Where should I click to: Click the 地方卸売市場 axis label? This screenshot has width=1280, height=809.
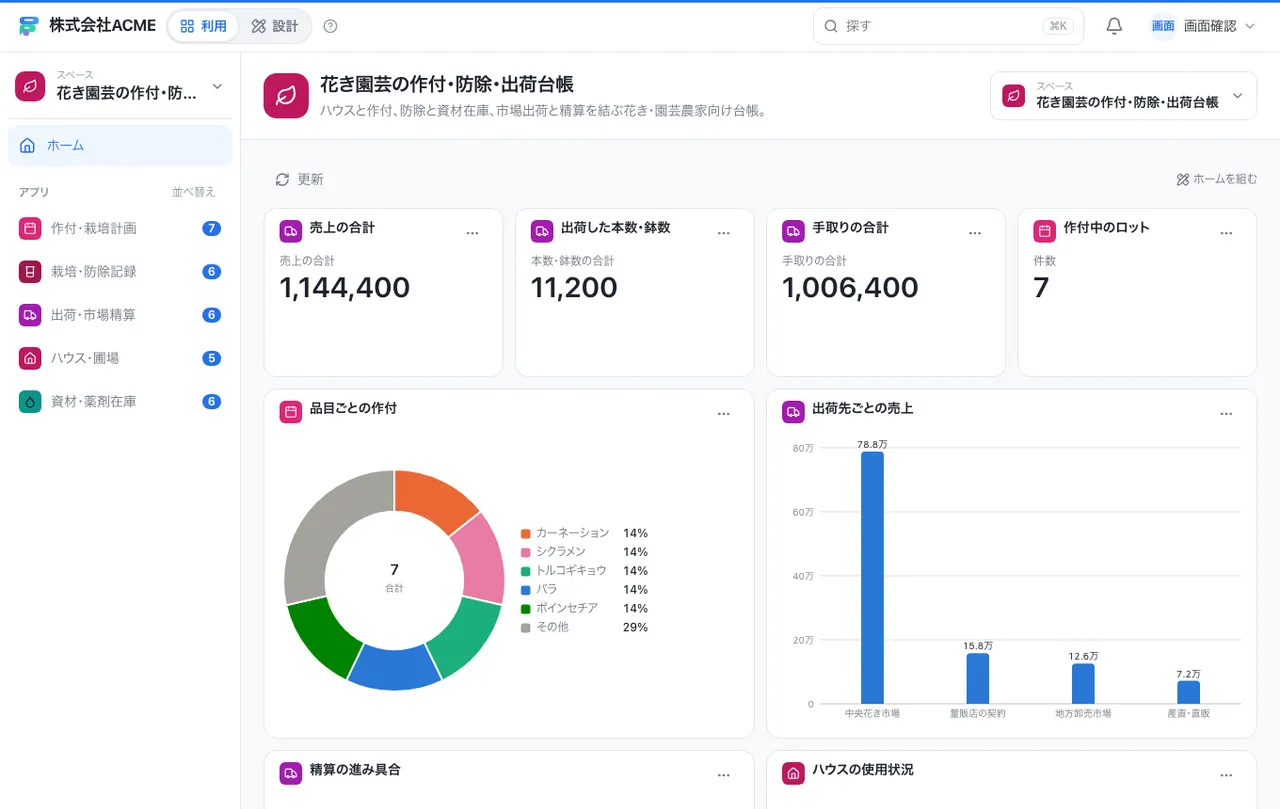point(1083,714)
